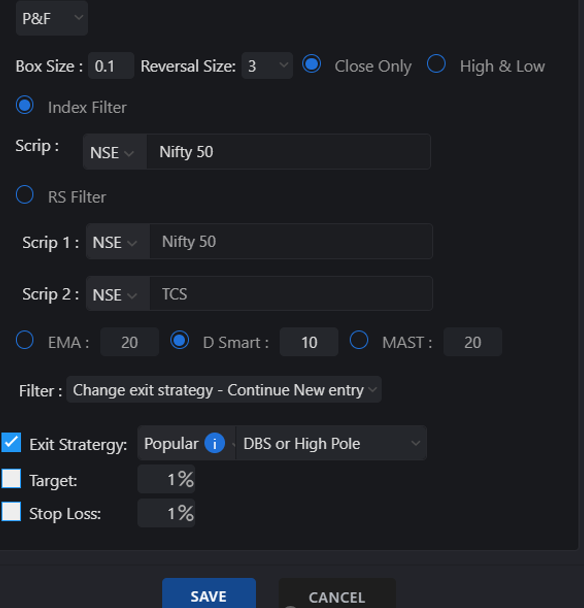The height and width of the screenshot is (608, 584).
Task: Click the SAVE button
Action: [209, 594]
